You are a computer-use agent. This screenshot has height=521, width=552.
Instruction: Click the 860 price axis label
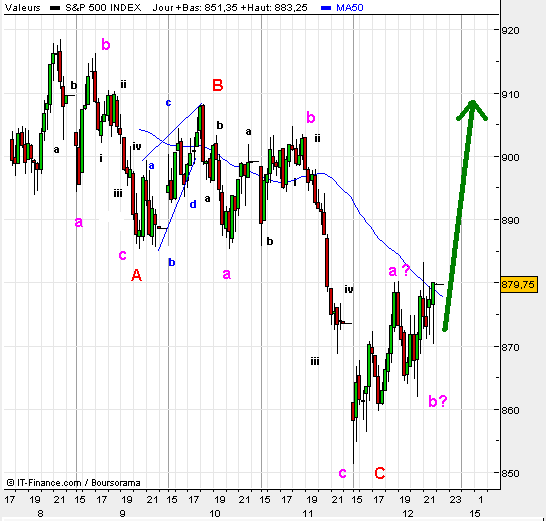(510, 410)
